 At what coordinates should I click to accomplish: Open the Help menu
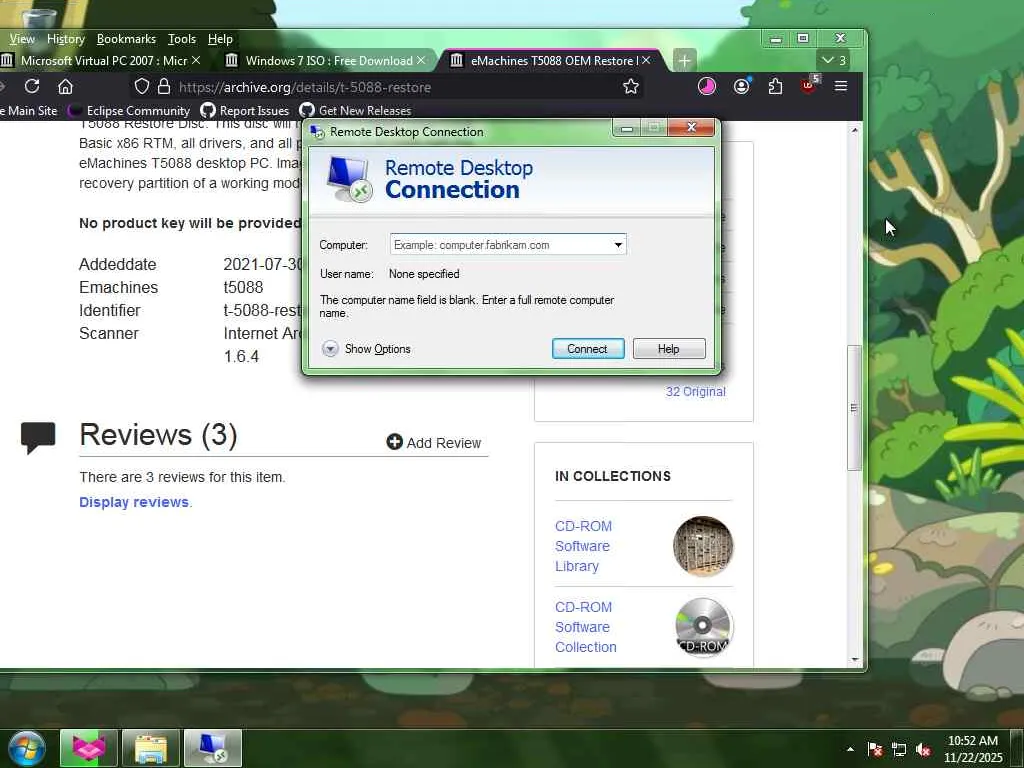coord(220,39)
